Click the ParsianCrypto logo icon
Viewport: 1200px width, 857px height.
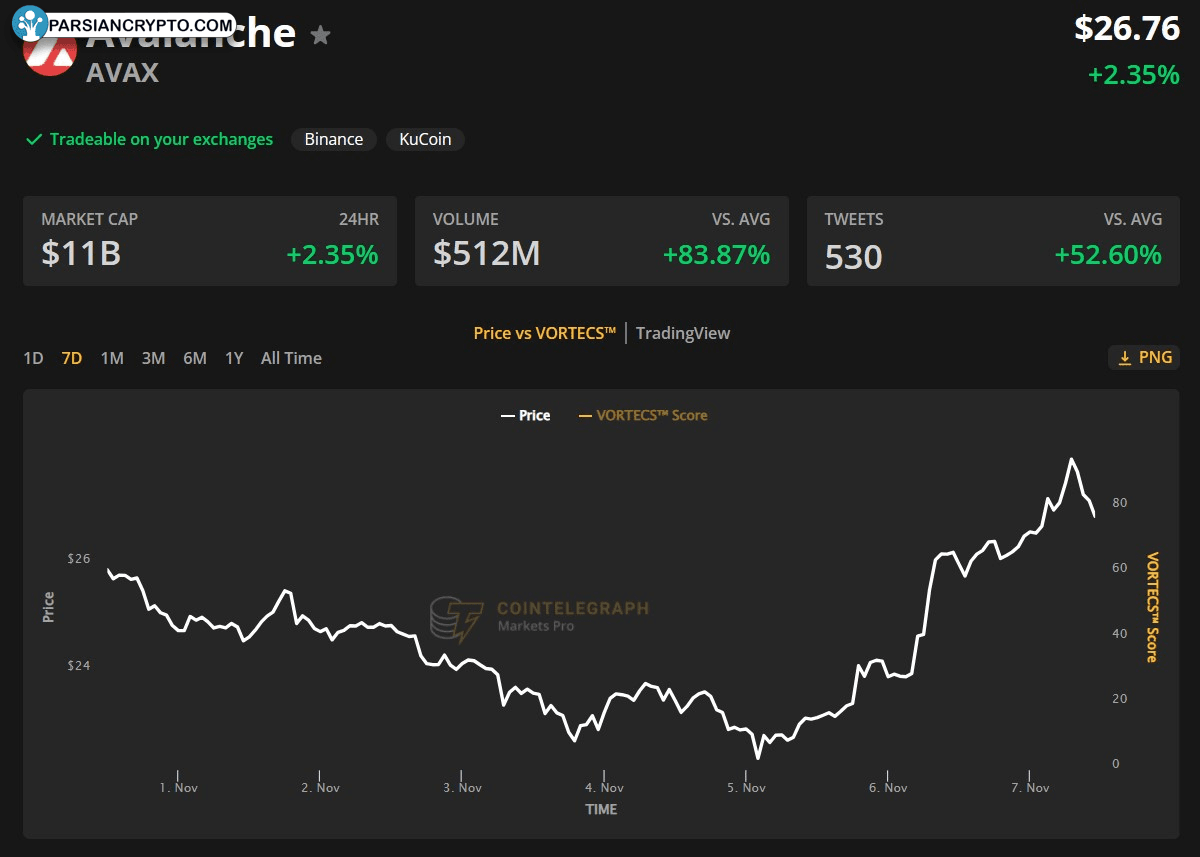click(x=32, y=24)
